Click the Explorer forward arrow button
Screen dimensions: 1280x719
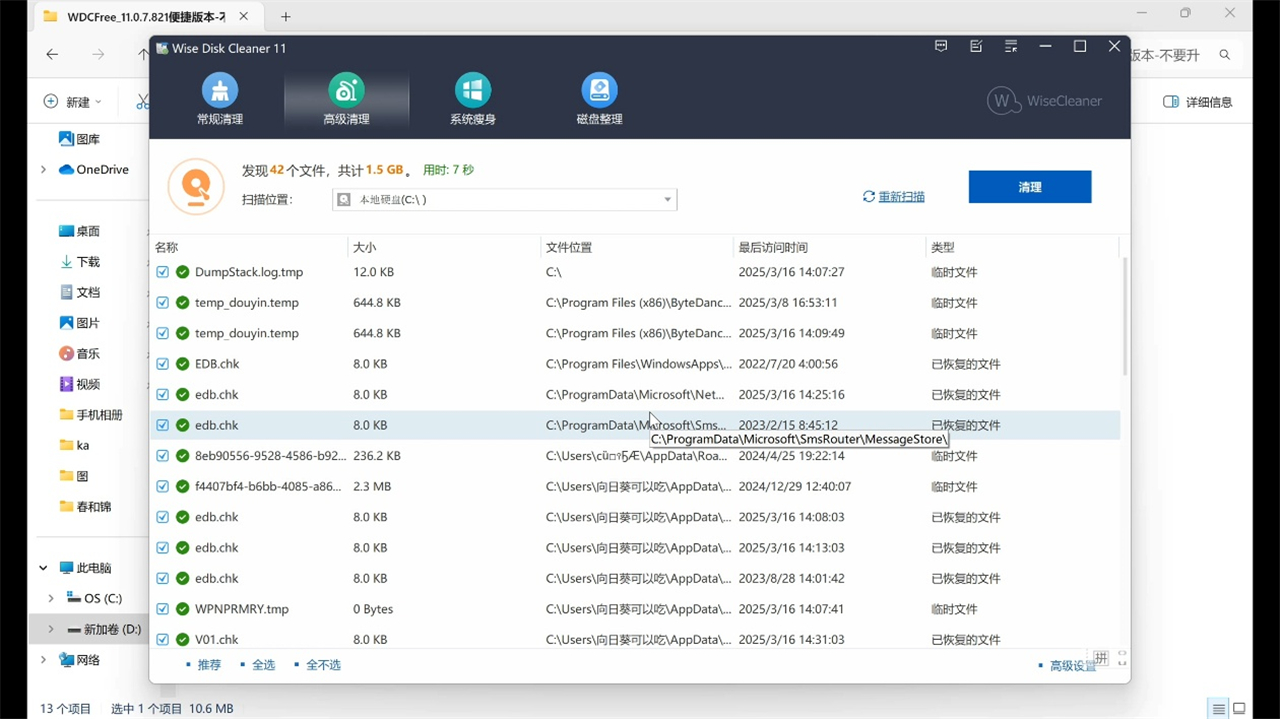(x=98, y=55)
